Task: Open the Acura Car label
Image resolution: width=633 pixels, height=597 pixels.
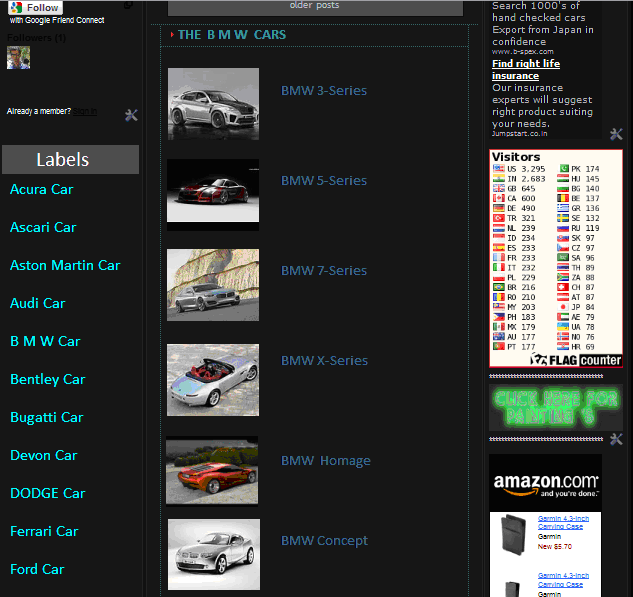Action: 42,189
